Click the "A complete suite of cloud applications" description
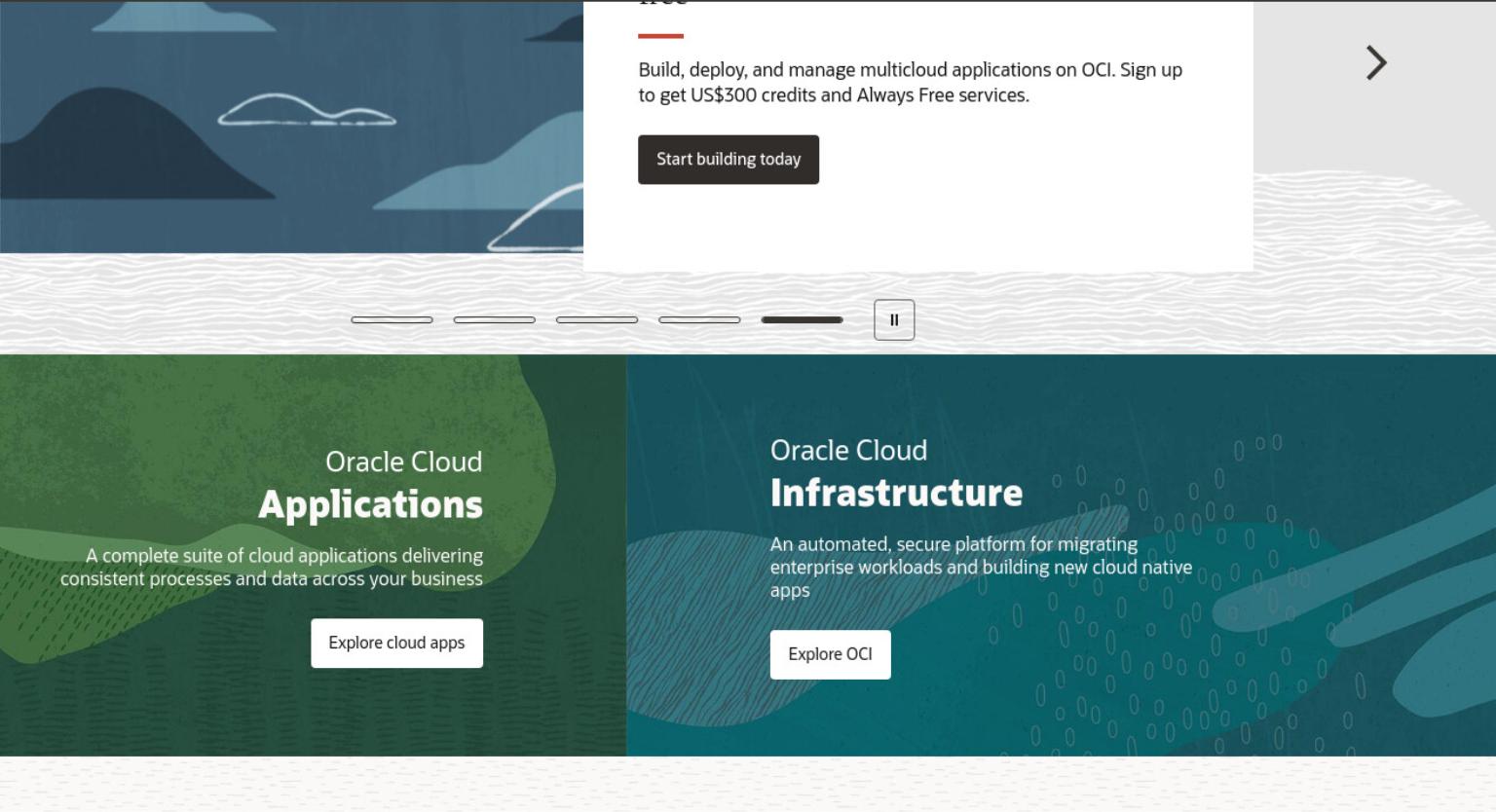 point(272,567)
